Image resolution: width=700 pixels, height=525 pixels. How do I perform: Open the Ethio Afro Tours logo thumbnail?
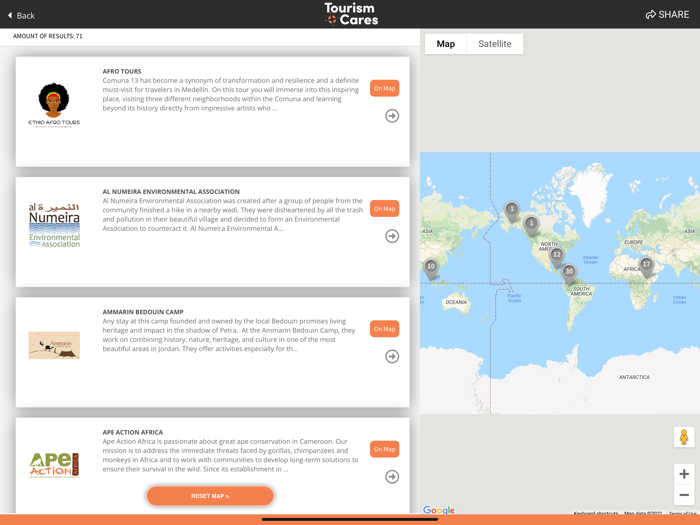54,105
